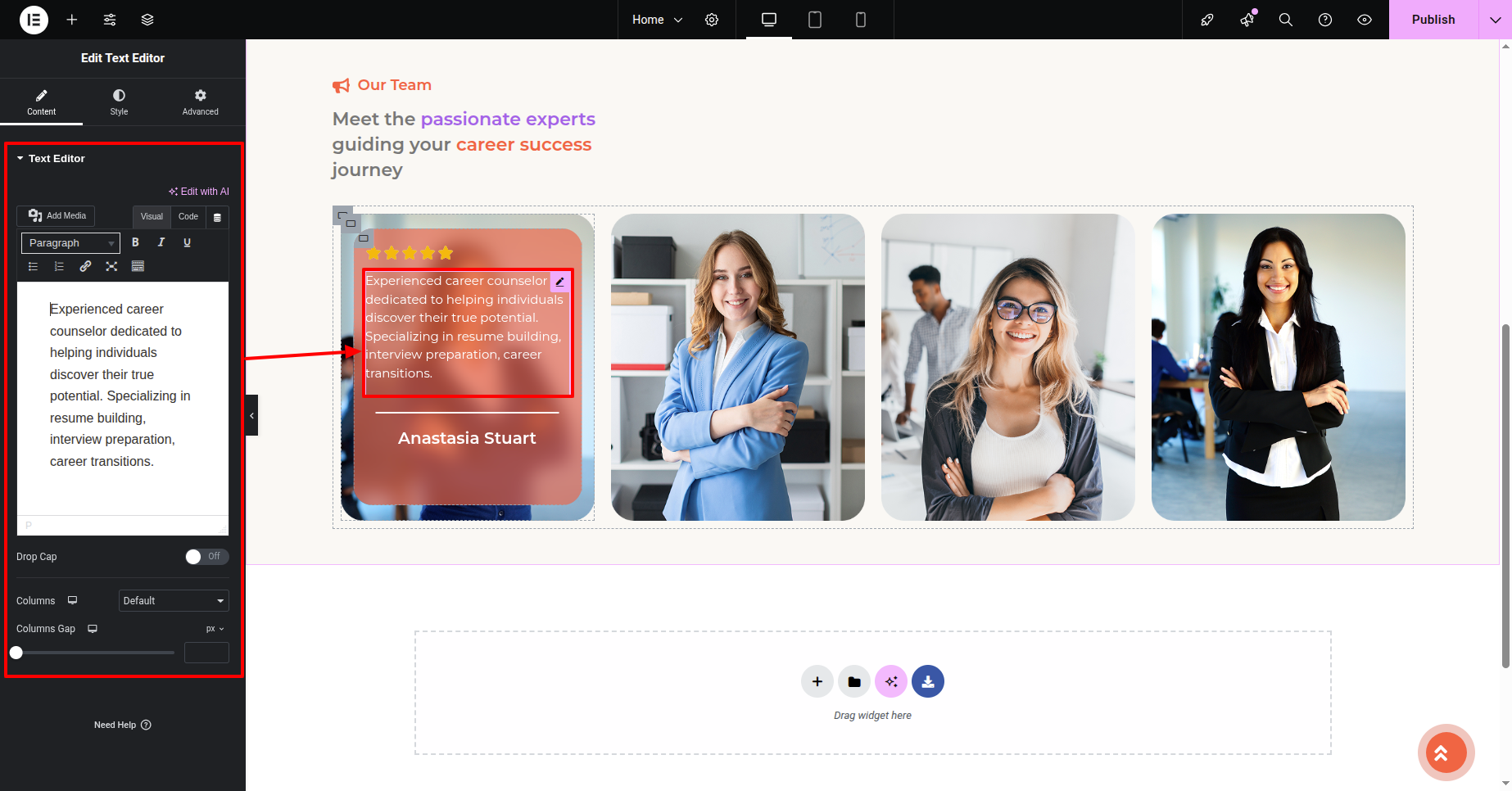Select the Code editor tab
This screenshot has width=1512, height=791.
[x=188, y=217]
